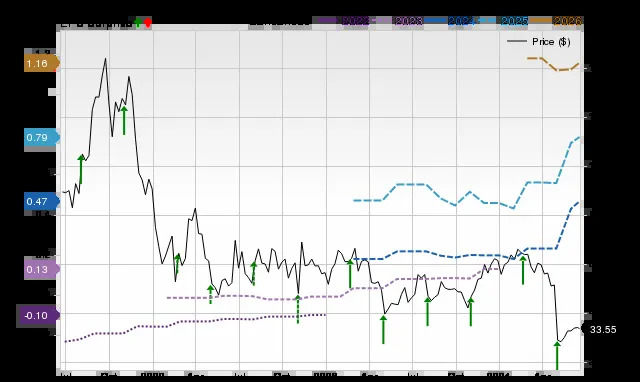Click the green arrow below the second price peak
The height and width of the screenshot is (382, 640).
pos(124,120)
